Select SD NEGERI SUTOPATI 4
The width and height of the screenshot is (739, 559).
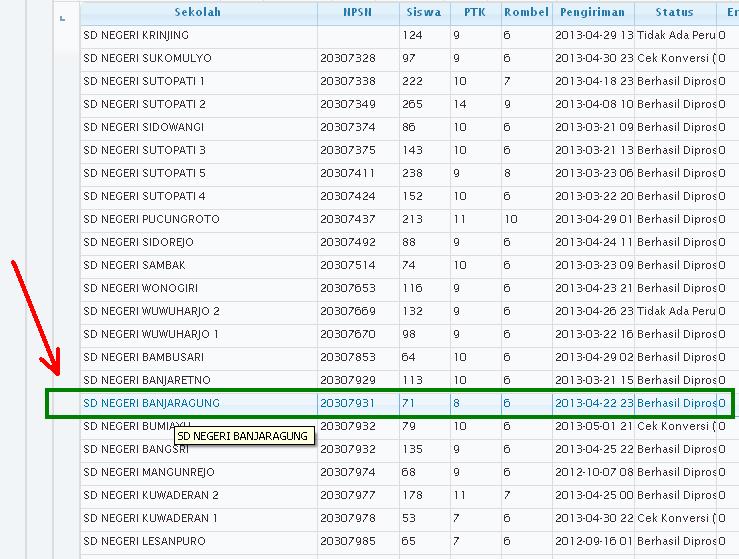(145, 197)
